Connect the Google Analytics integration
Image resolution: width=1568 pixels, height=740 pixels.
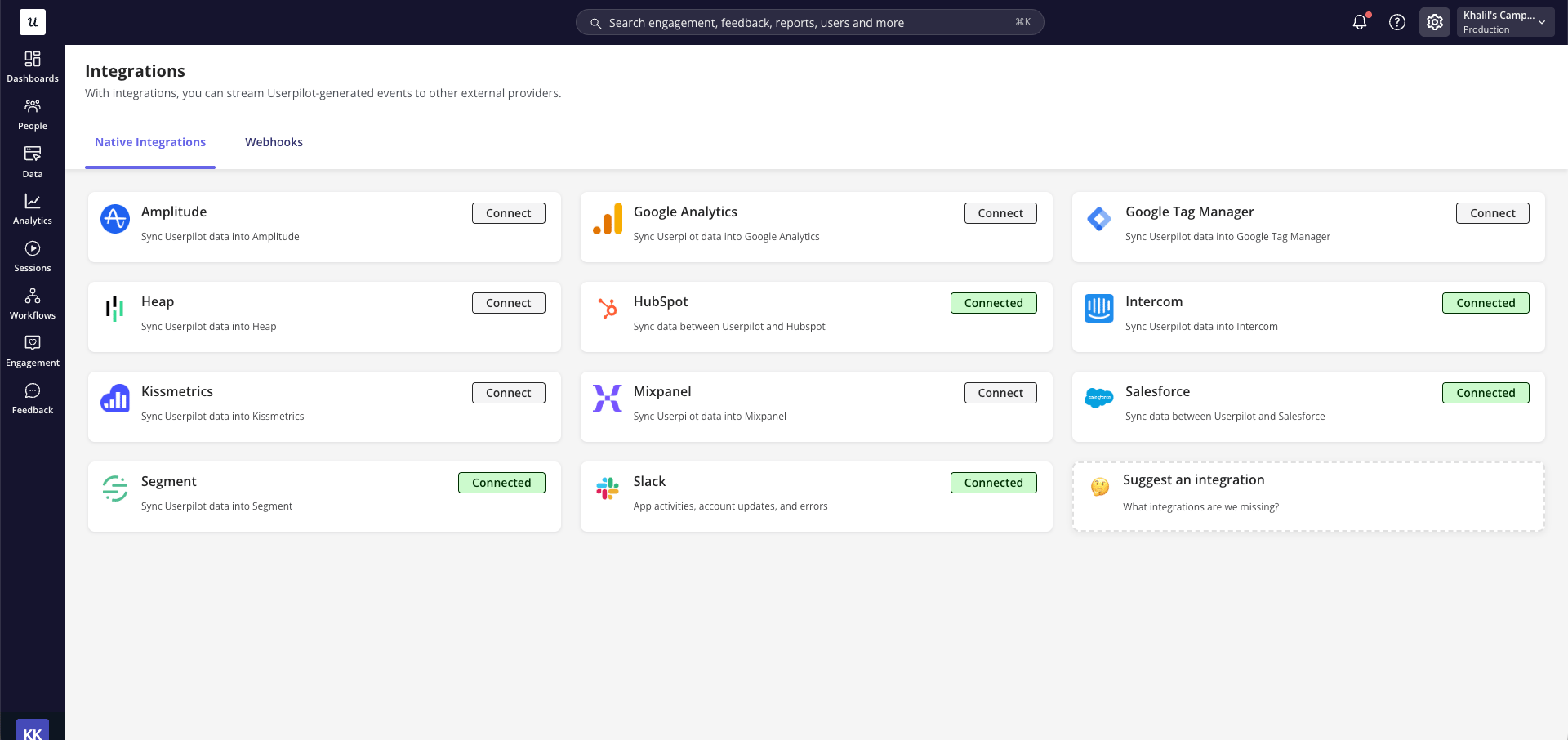point(1000,213)
